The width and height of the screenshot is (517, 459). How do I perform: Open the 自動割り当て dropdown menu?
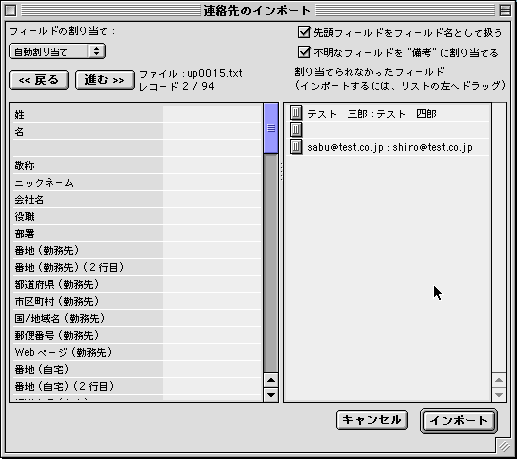coord(57,52)
